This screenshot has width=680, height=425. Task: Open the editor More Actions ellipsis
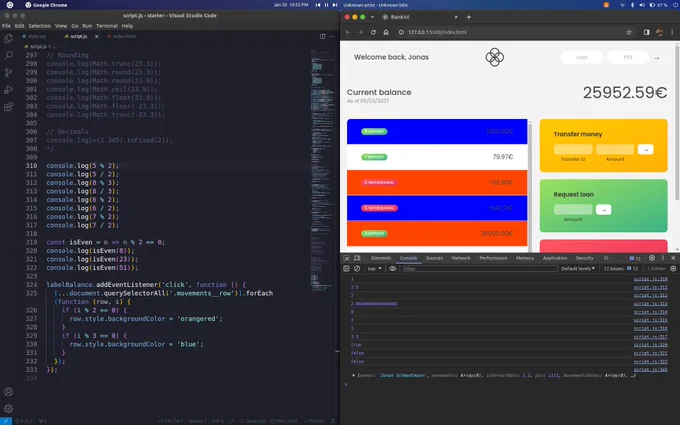[332, 36]
